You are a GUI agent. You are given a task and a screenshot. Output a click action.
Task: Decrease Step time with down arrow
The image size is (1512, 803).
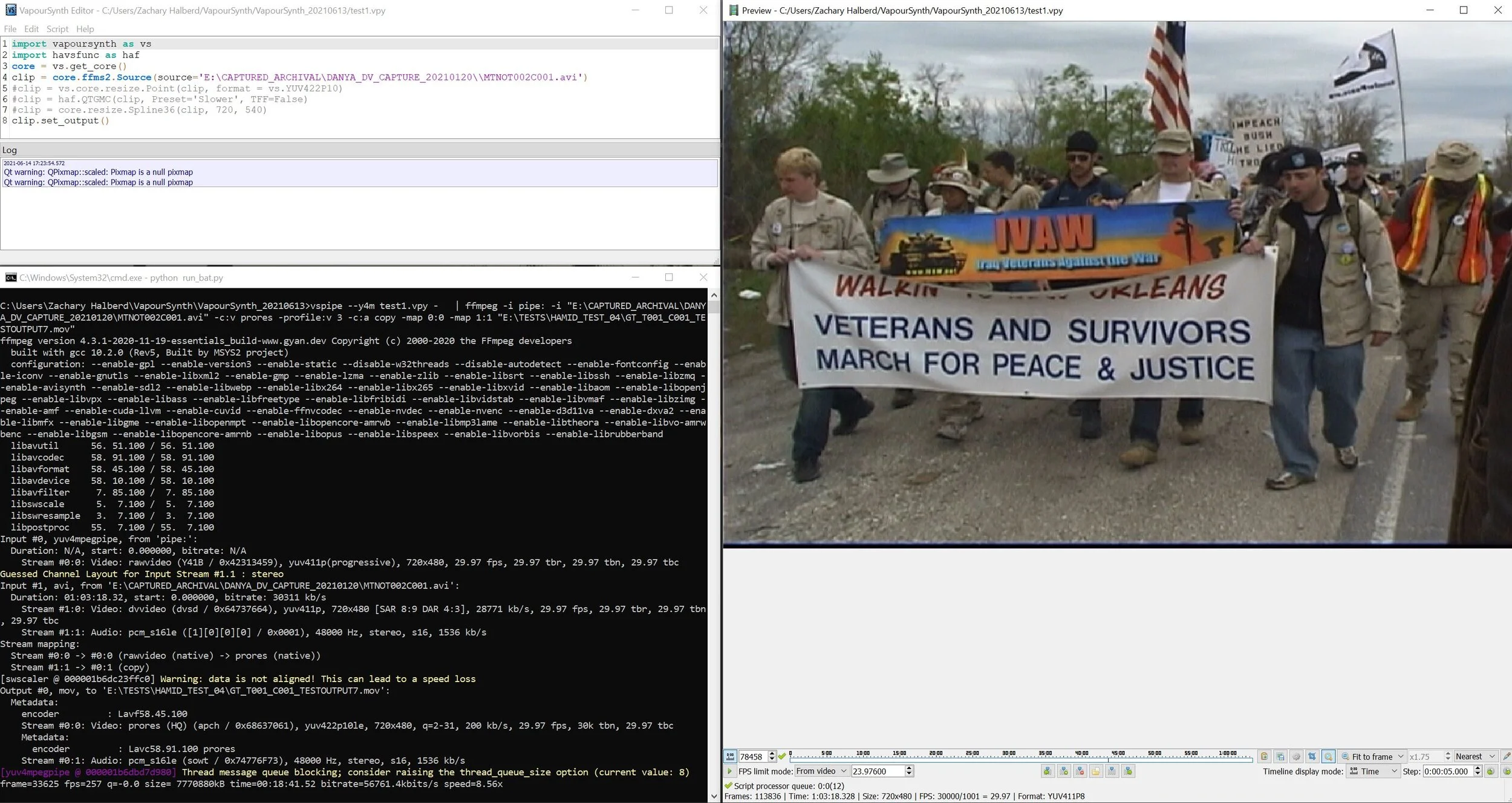(1478, 774)
